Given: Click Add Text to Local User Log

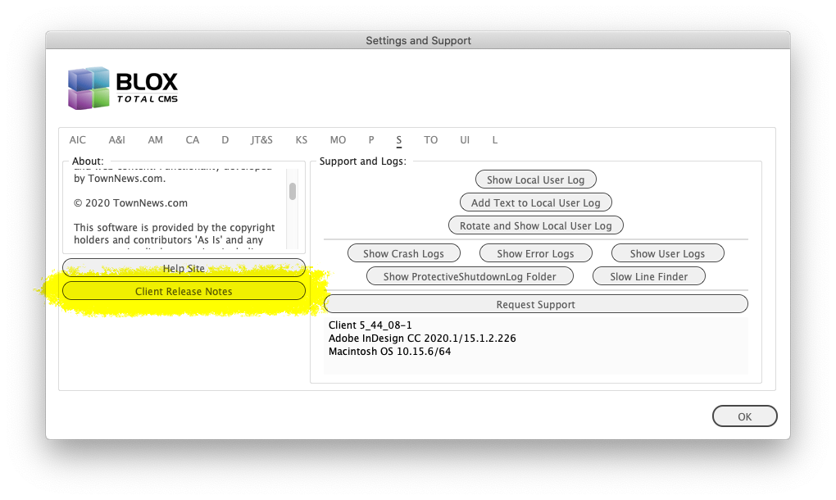Looking at the screenshot, I should click(x=535, y=203).
